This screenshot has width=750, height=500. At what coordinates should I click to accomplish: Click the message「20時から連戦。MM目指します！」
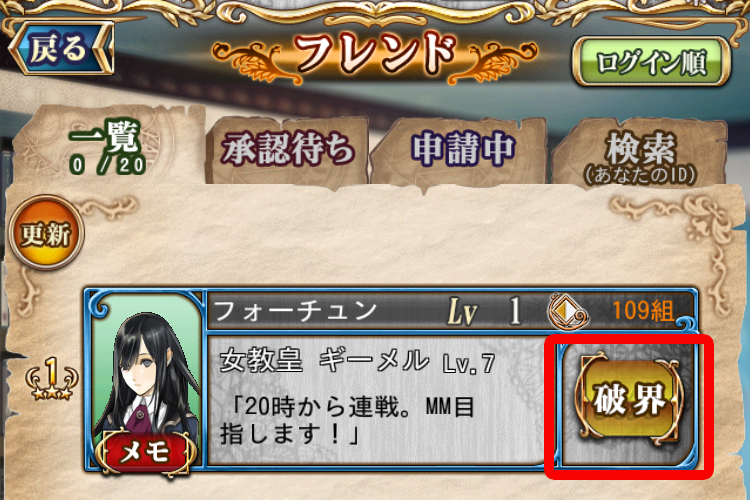pyautogui.click(x=346, y=421)
